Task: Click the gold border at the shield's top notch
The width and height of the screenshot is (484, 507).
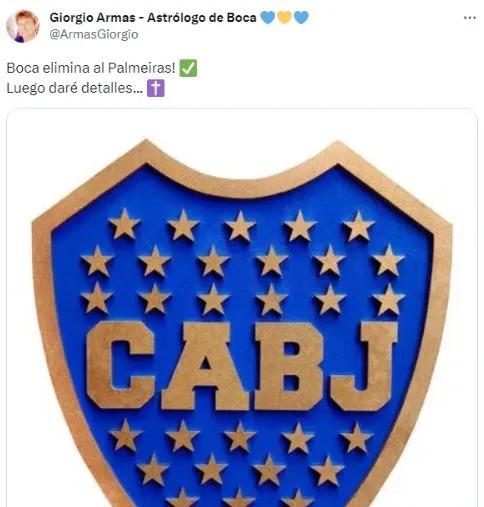Action: point(242,187)
